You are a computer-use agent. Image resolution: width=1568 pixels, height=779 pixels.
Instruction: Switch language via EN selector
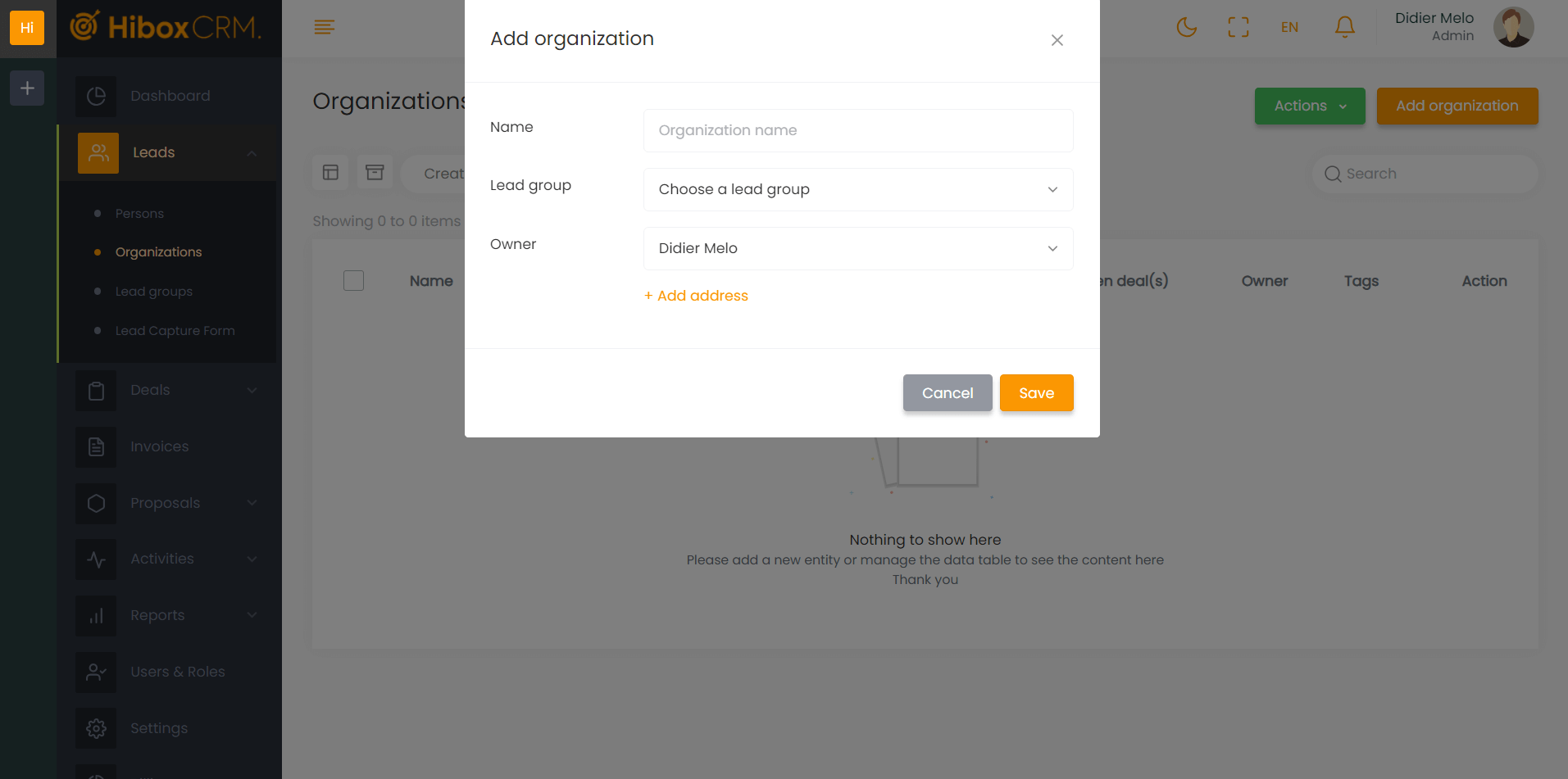pyautogui.click(x=1289, y=27)
